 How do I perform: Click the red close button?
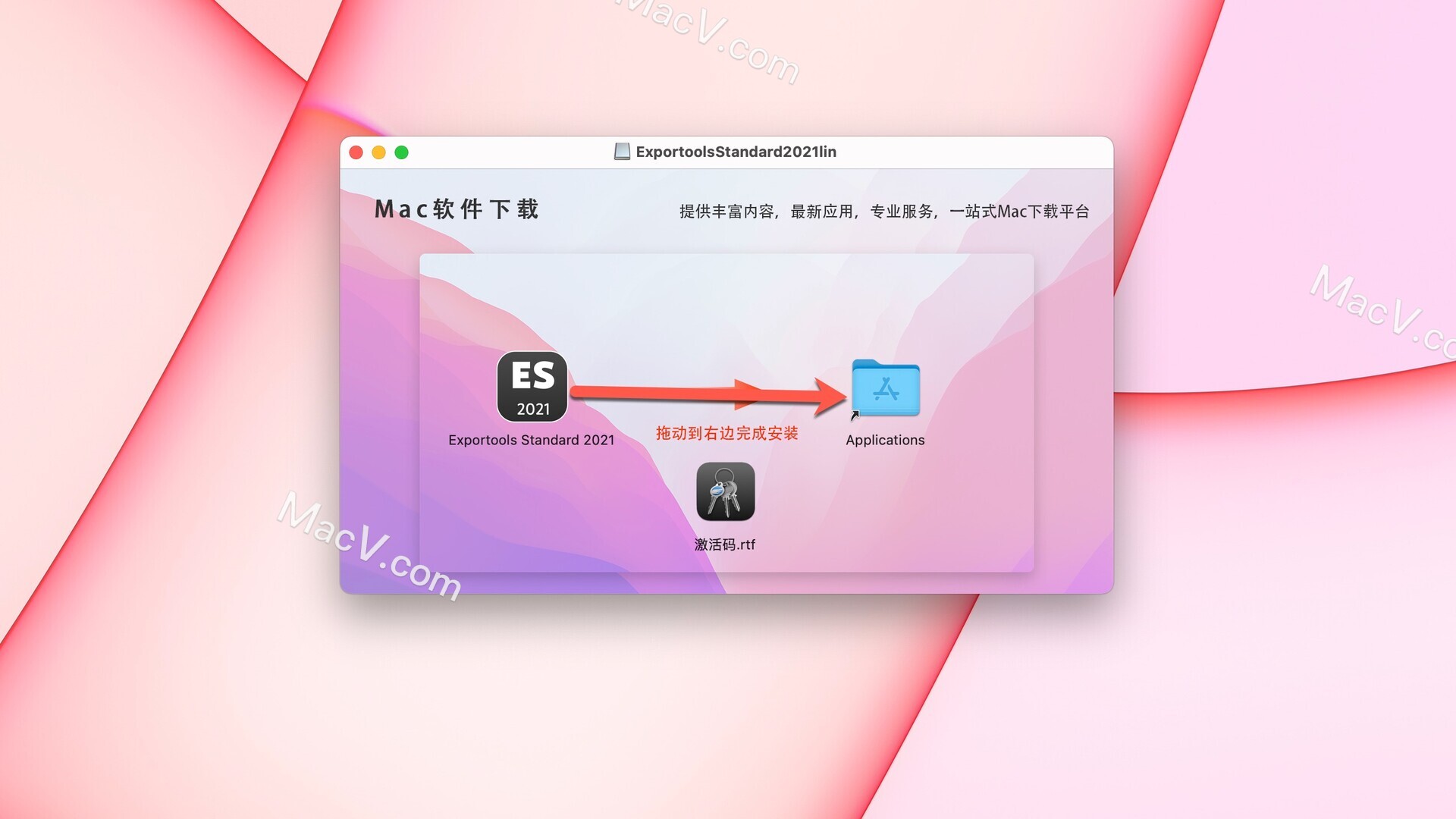[x=359, y=152]
